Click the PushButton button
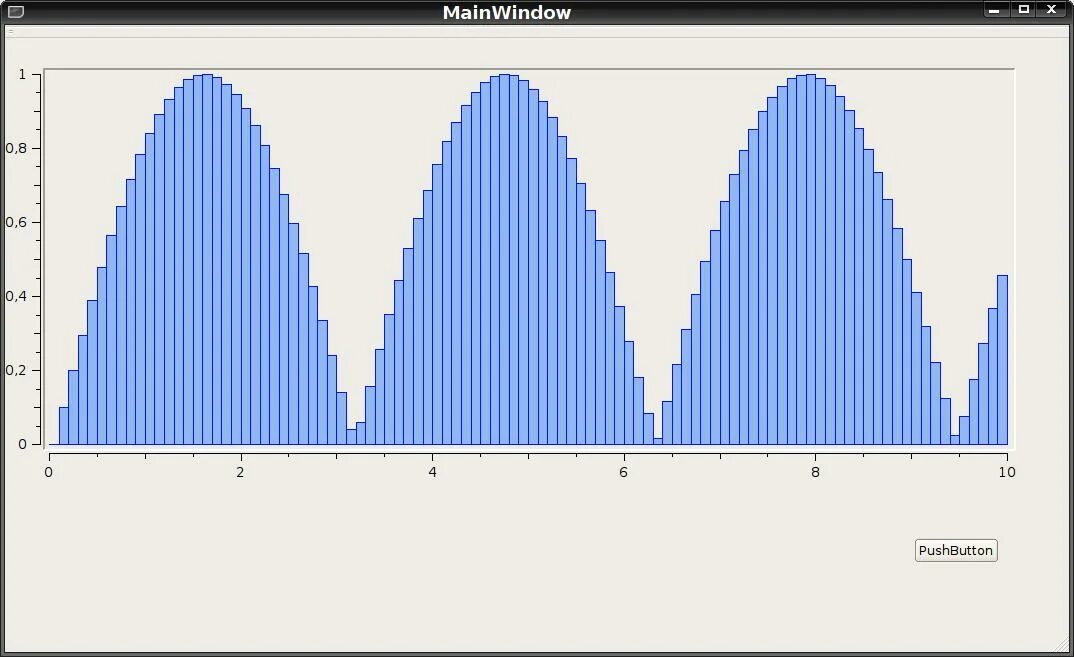The image size is (1074, 657). point(956,550)
